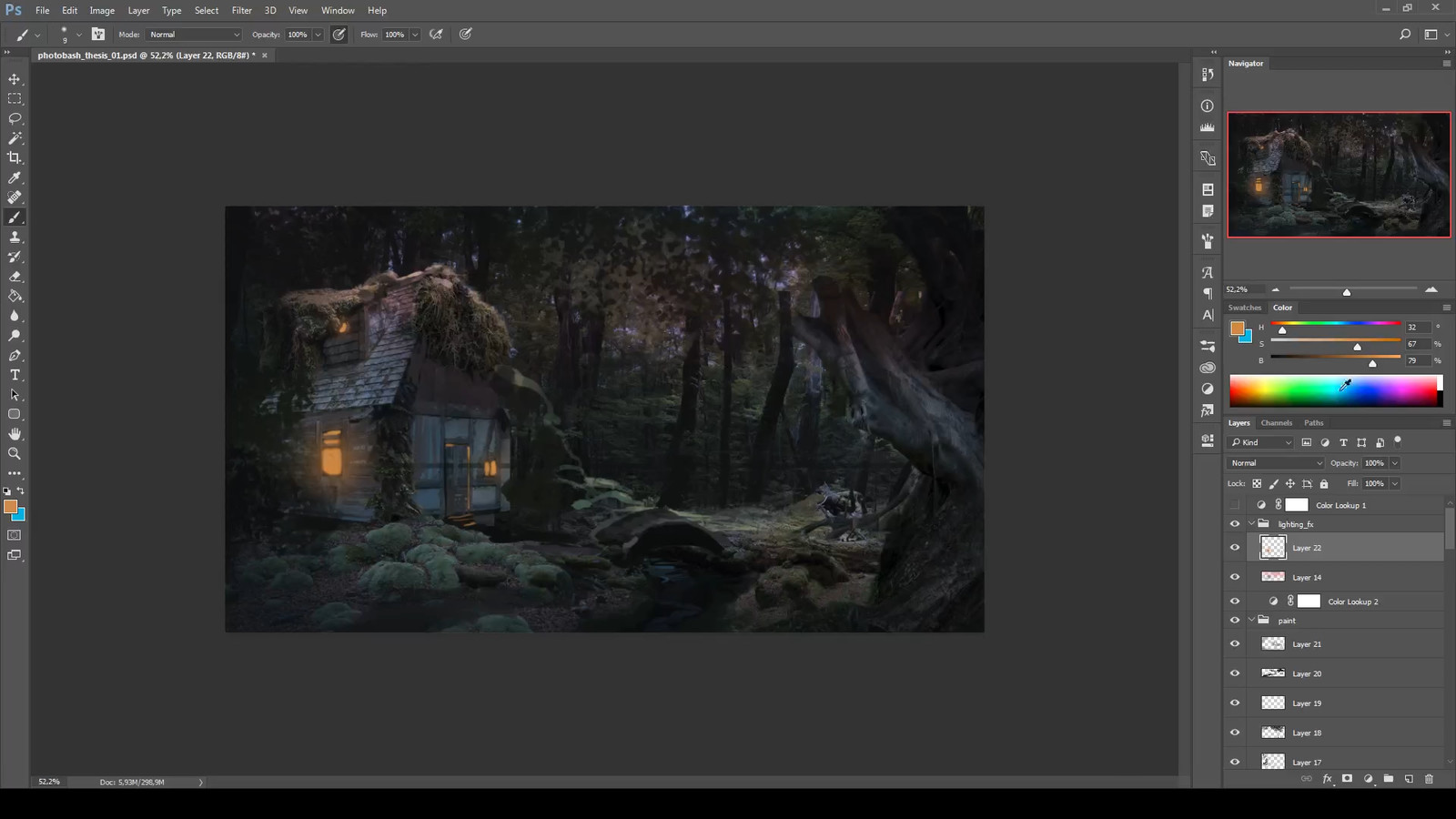Open the brush settings panel icon
The image size is (1456, 819).
pyautogui.click(x=98, y=35)
